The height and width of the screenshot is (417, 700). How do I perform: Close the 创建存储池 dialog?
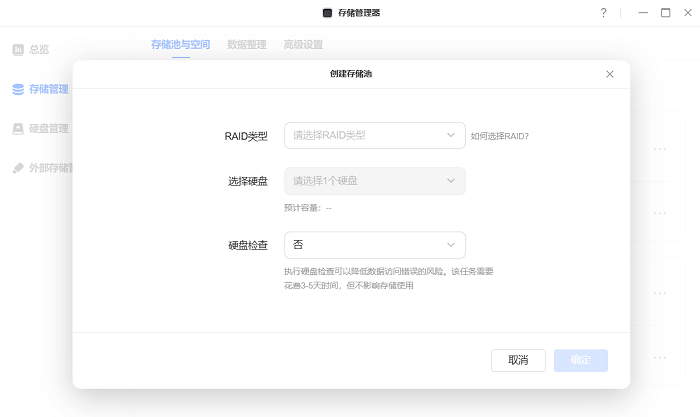point(610,74)
